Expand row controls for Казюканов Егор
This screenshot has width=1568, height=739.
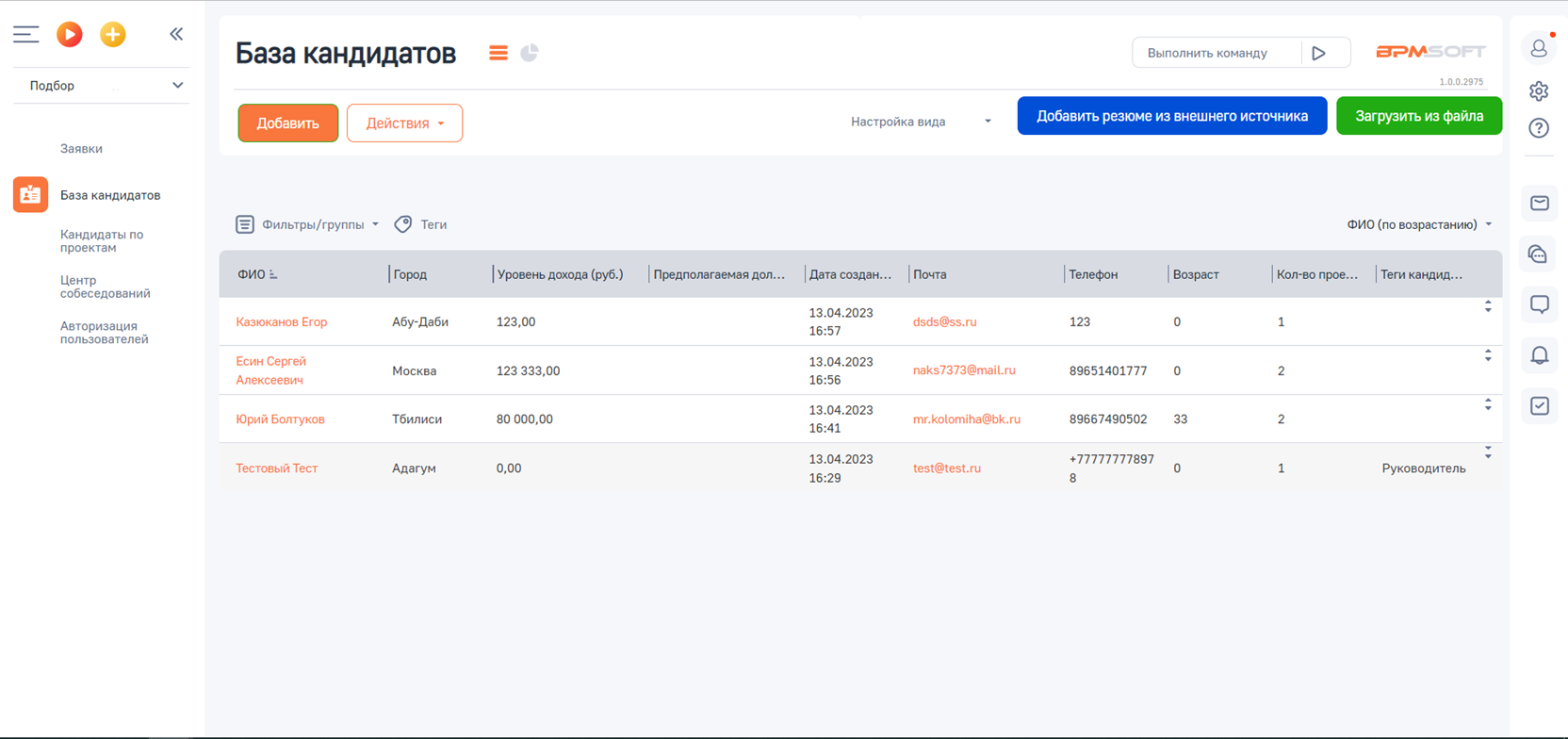tap(1488, 307)
